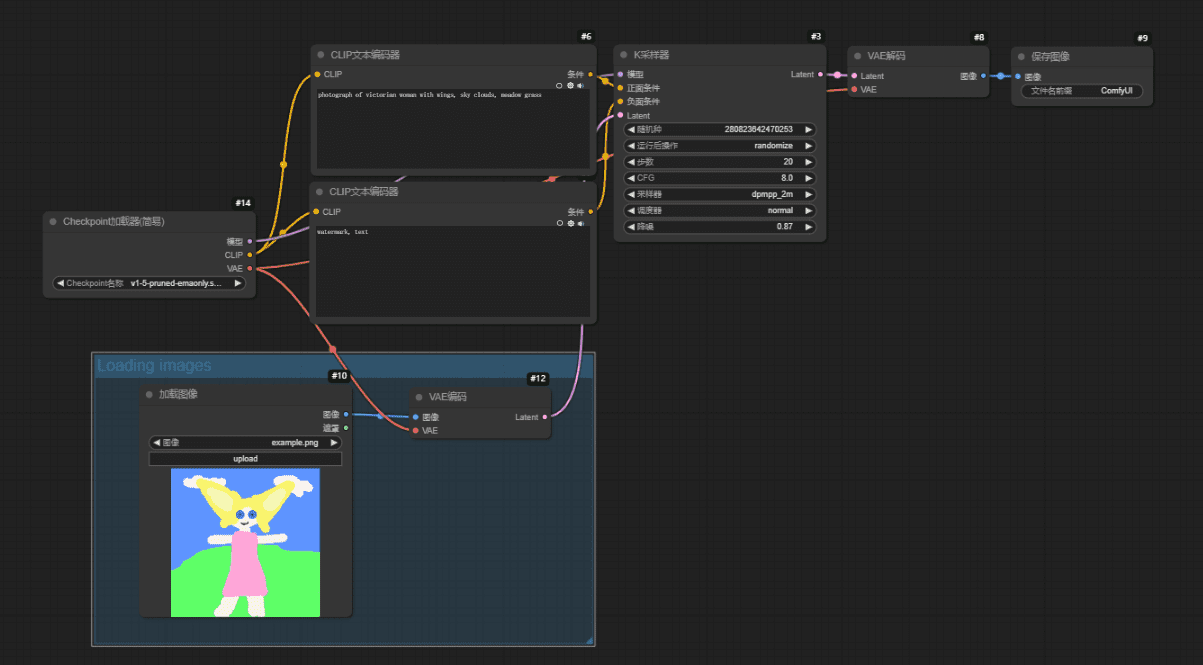
Task: Click the 降噪 0.87 slider field
Action: pyautogui.click(x=720, y=227)
